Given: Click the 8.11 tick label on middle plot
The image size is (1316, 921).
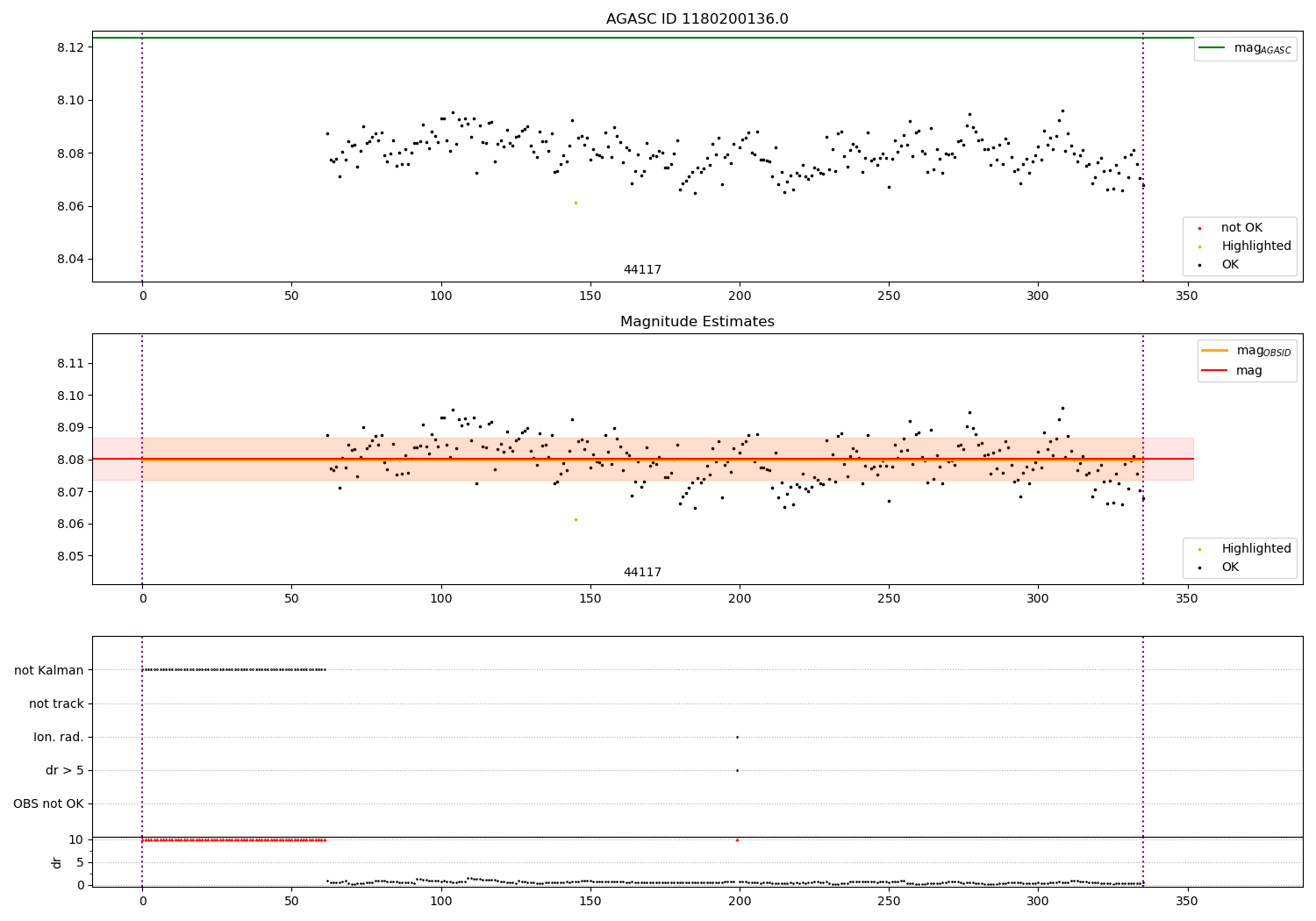Looking at the screenshot, I should [70, 364].
